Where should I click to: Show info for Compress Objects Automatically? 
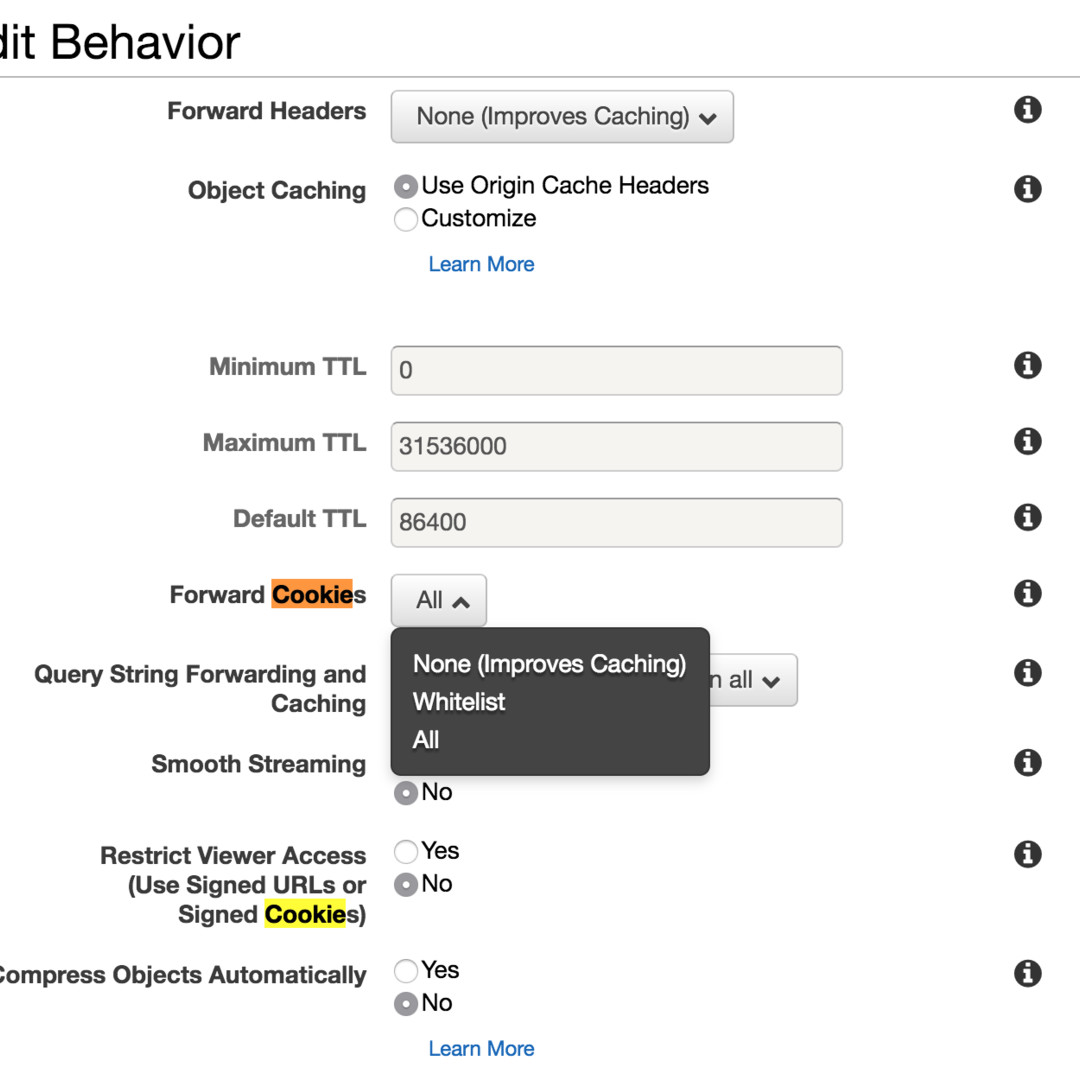1027,973
